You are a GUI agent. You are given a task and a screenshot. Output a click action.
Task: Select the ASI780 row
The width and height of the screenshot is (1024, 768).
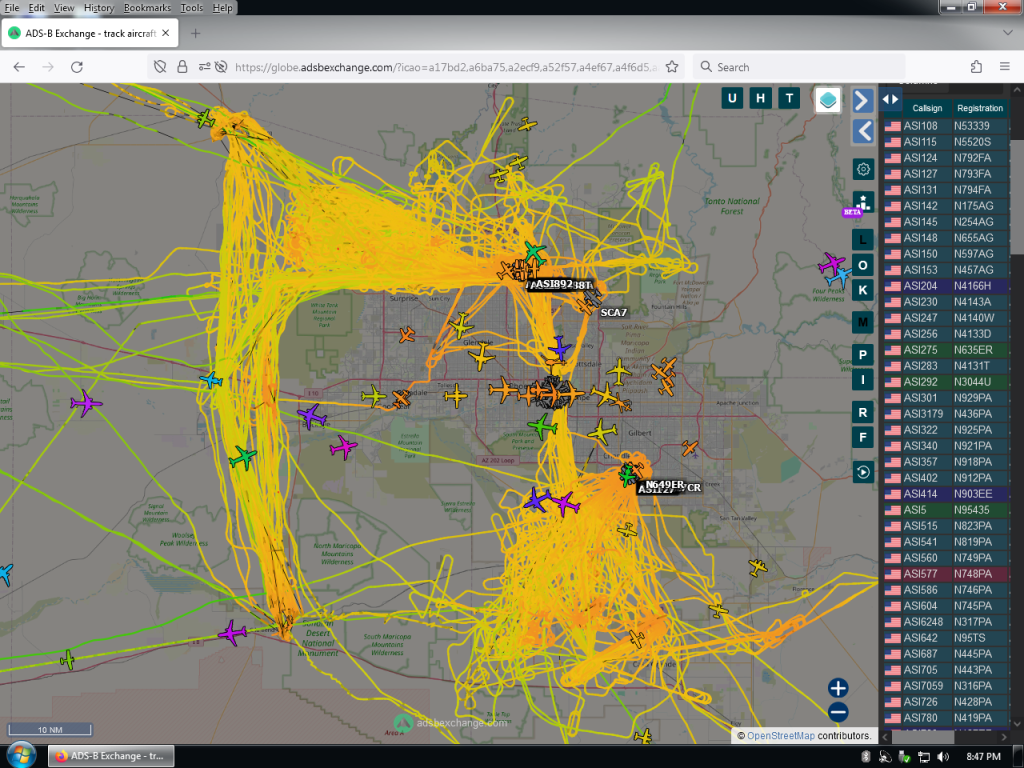point(946,718)
